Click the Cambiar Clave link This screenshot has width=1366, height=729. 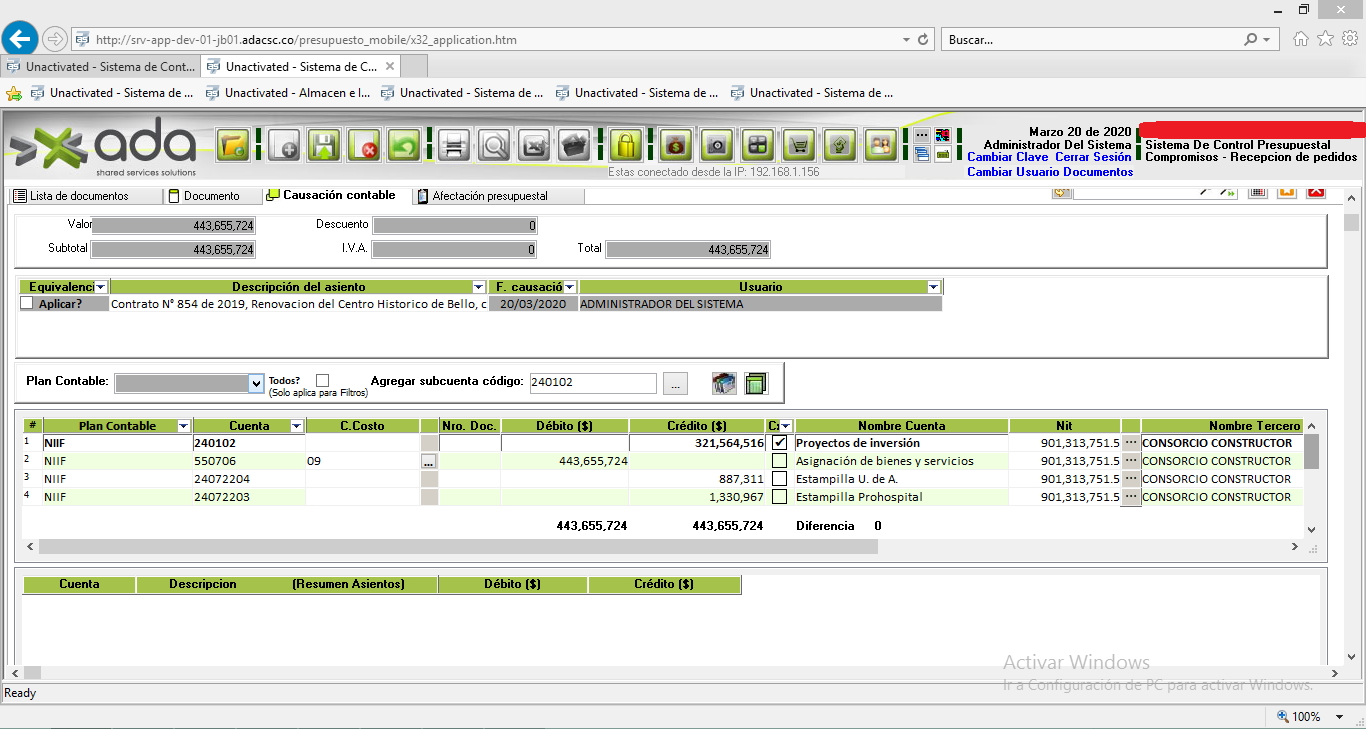[x=1007, y=157]
